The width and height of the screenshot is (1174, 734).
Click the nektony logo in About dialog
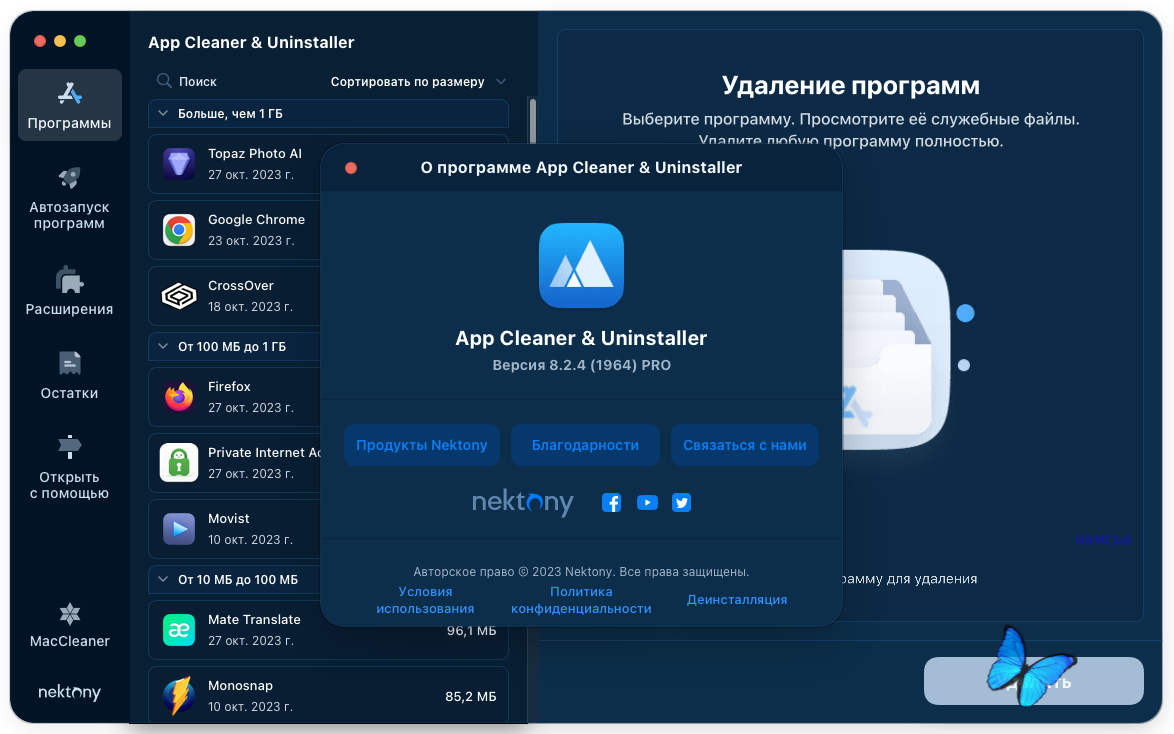coord(523,503)
